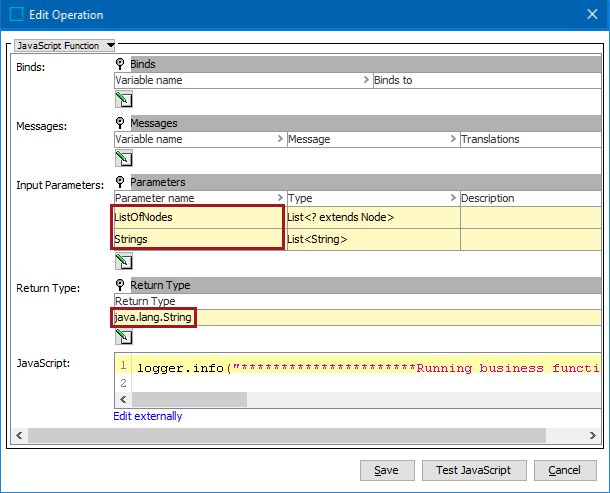Cancel the Edit Operation dialog

pos(564,470)
